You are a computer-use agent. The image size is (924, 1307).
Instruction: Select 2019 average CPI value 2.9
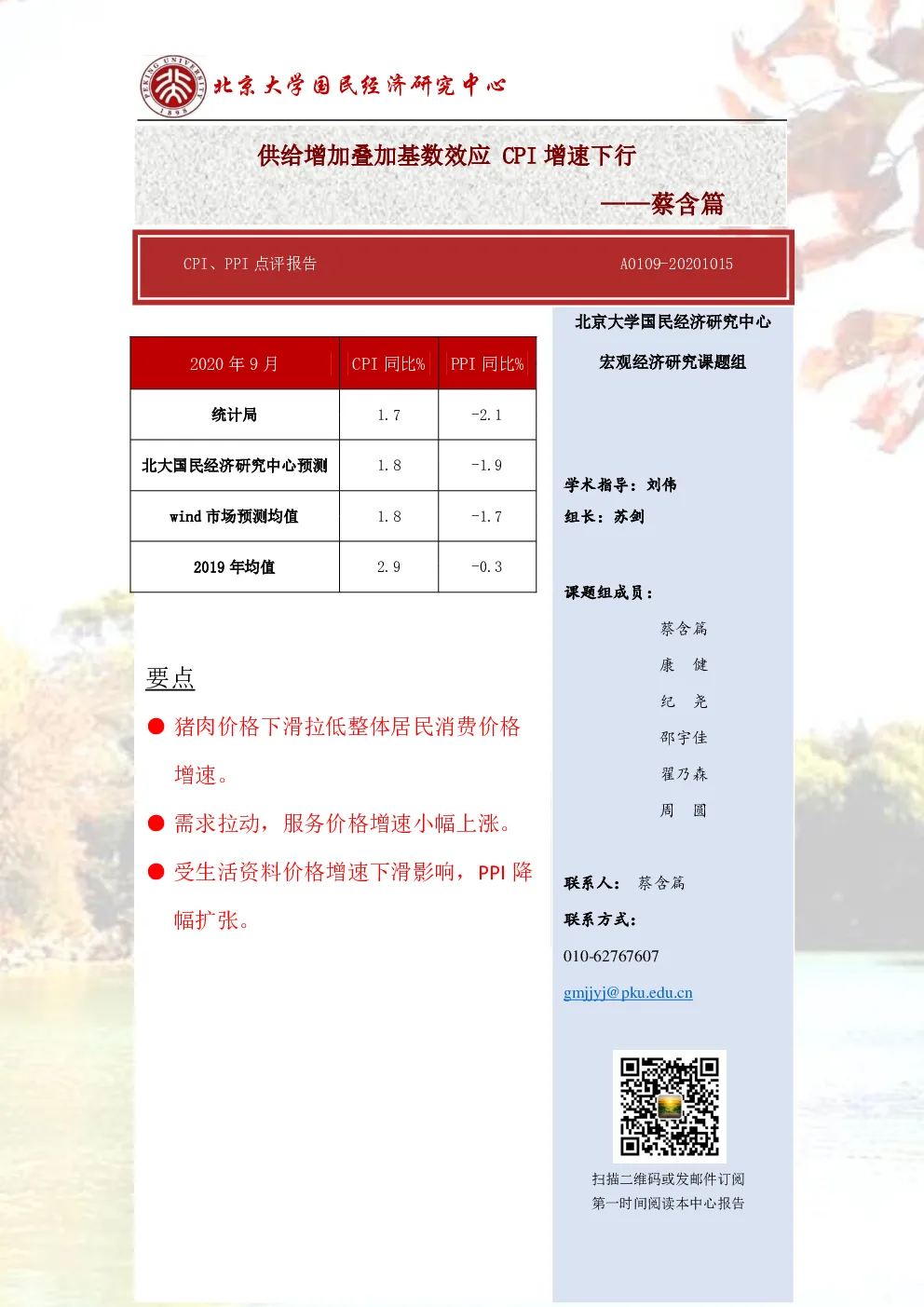388,566
